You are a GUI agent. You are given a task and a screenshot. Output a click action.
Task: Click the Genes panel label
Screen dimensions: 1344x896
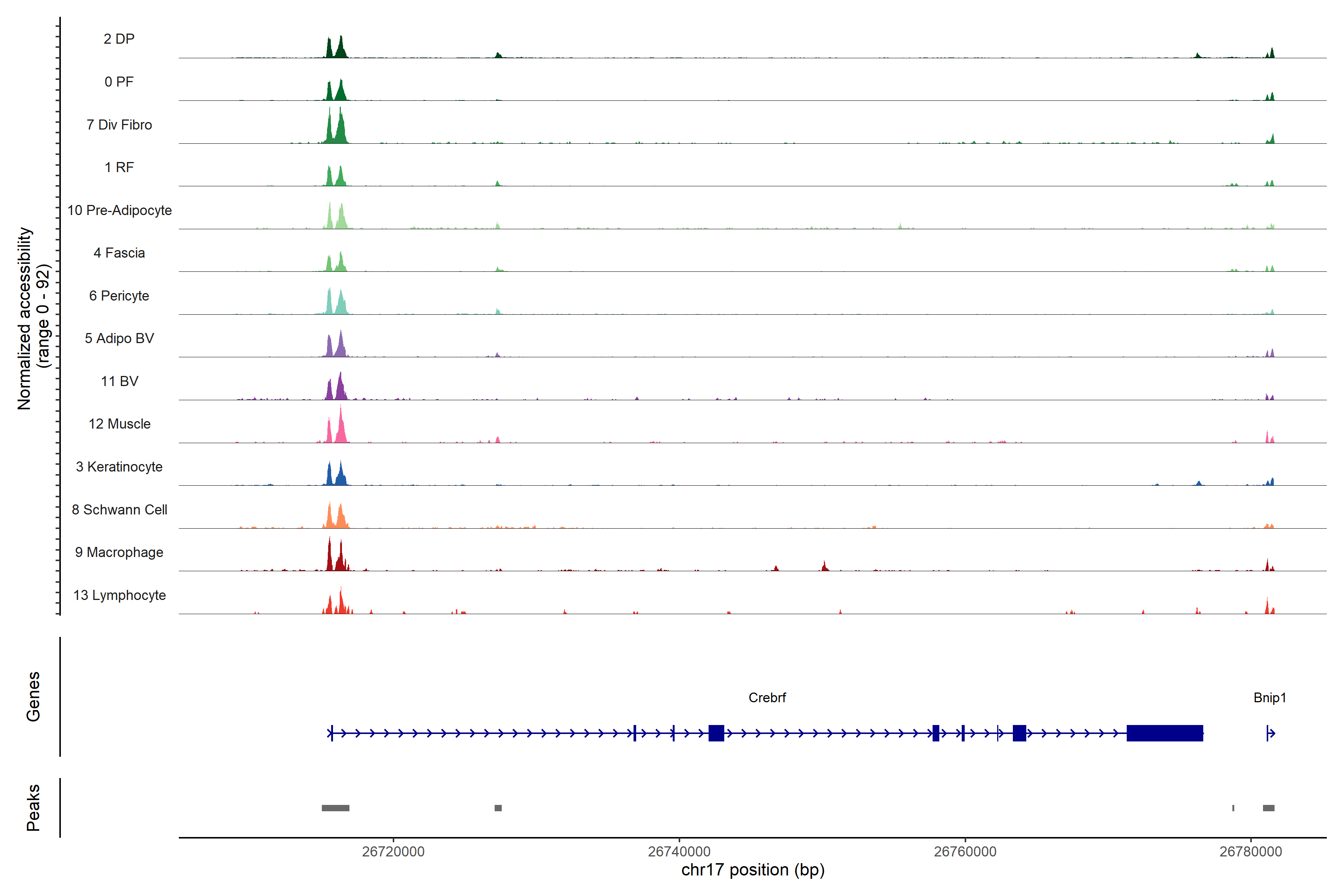coord(33,696)
